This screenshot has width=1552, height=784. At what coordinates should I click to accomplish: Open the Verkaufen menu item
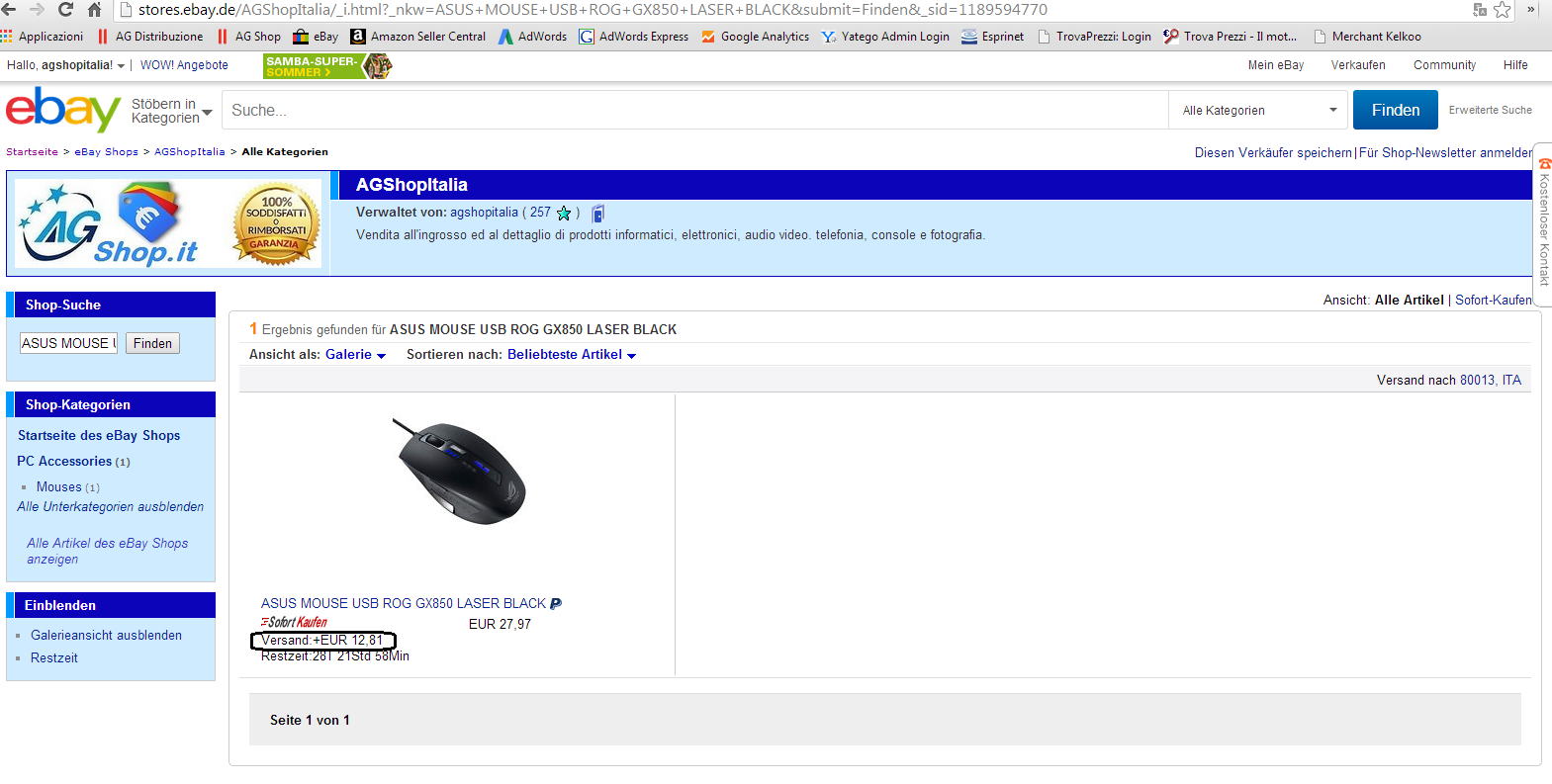pyautogui.click(x=1358, y=65)
